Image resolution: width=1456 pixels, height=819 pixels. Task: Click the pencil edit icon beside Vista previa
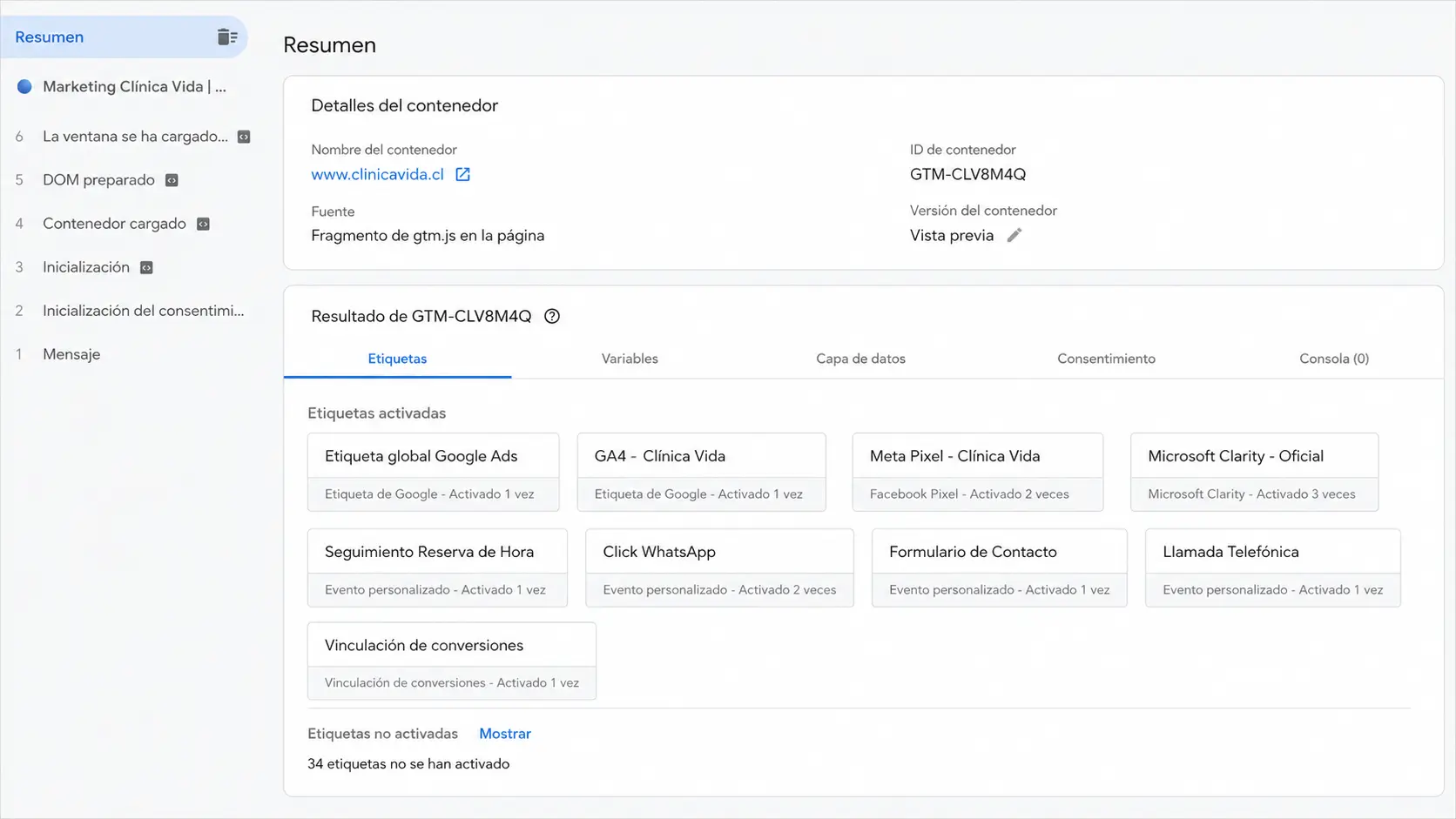[1014, 235]
